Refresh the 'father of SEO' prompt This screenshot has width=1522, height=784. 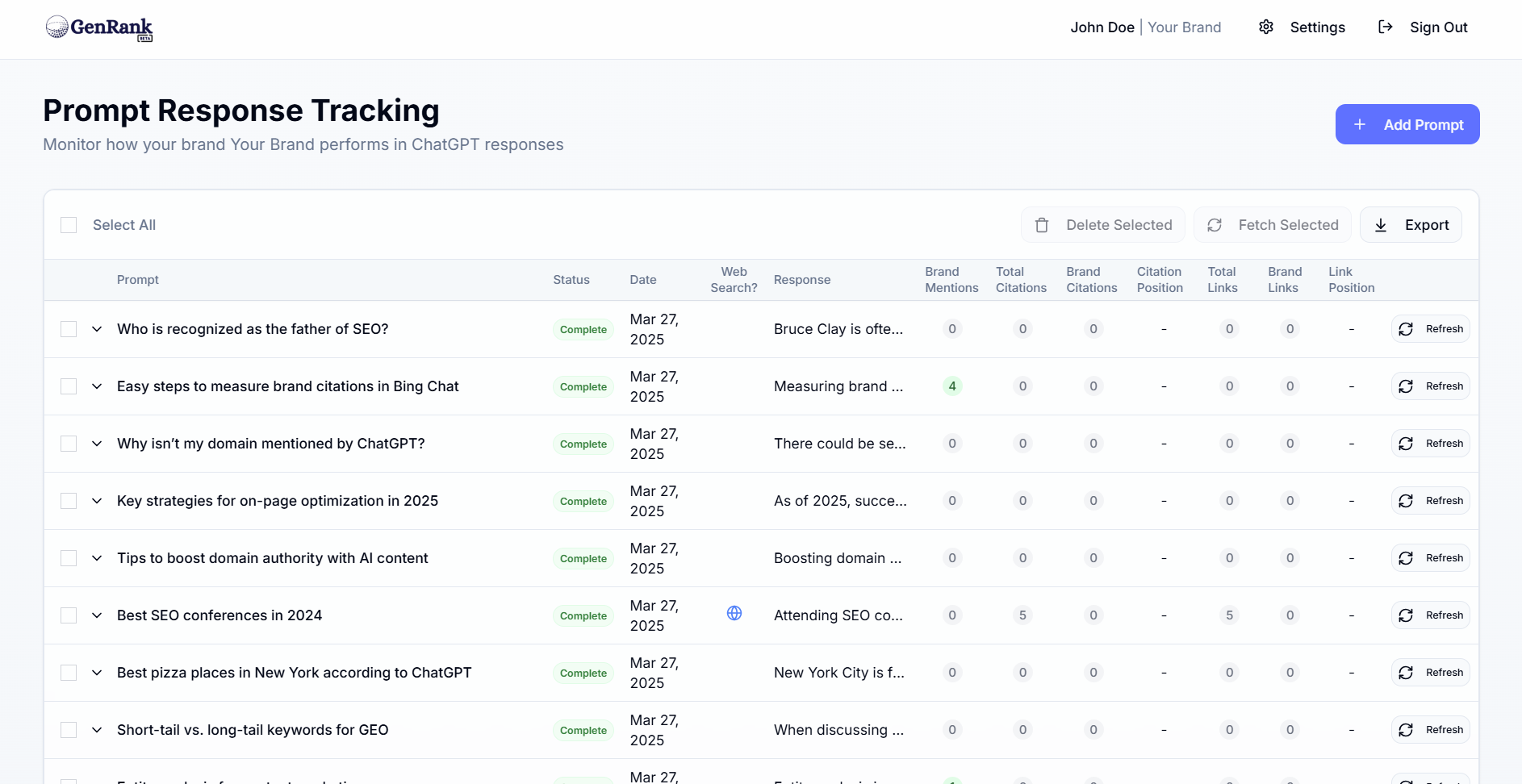[1431, 329]
